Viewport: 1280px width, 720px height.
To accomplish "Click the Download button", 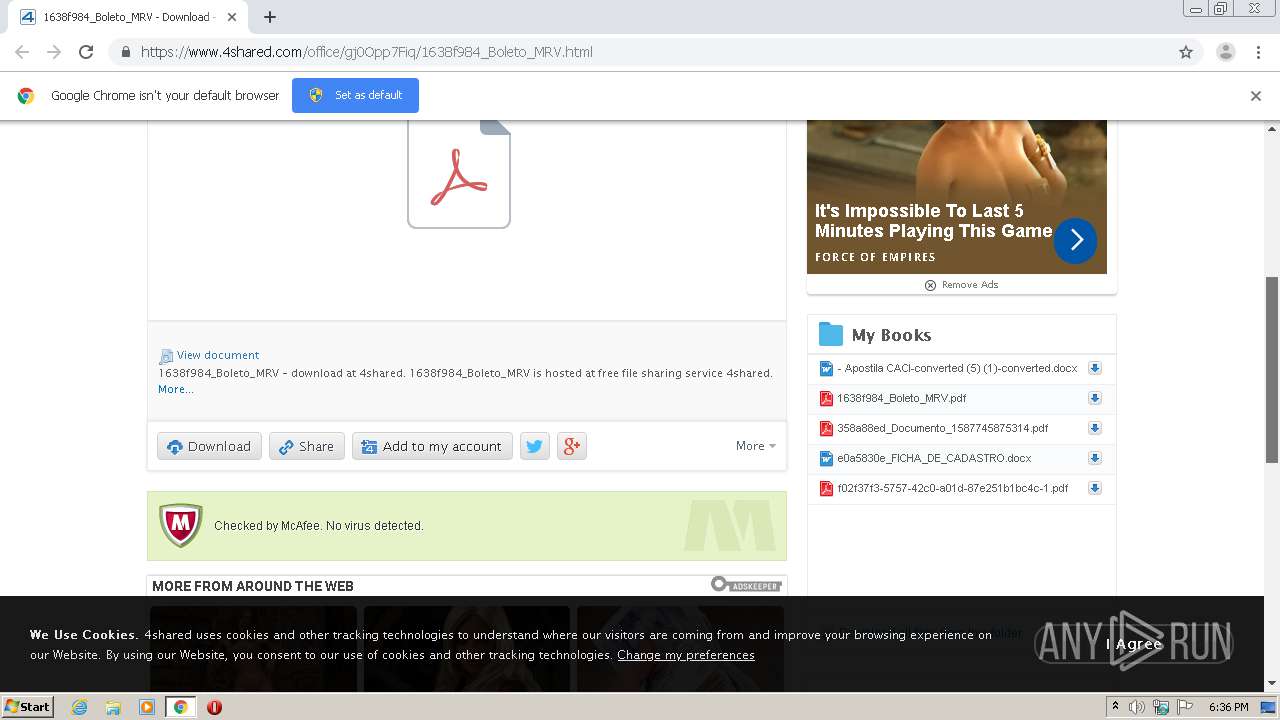I will 209,446.
